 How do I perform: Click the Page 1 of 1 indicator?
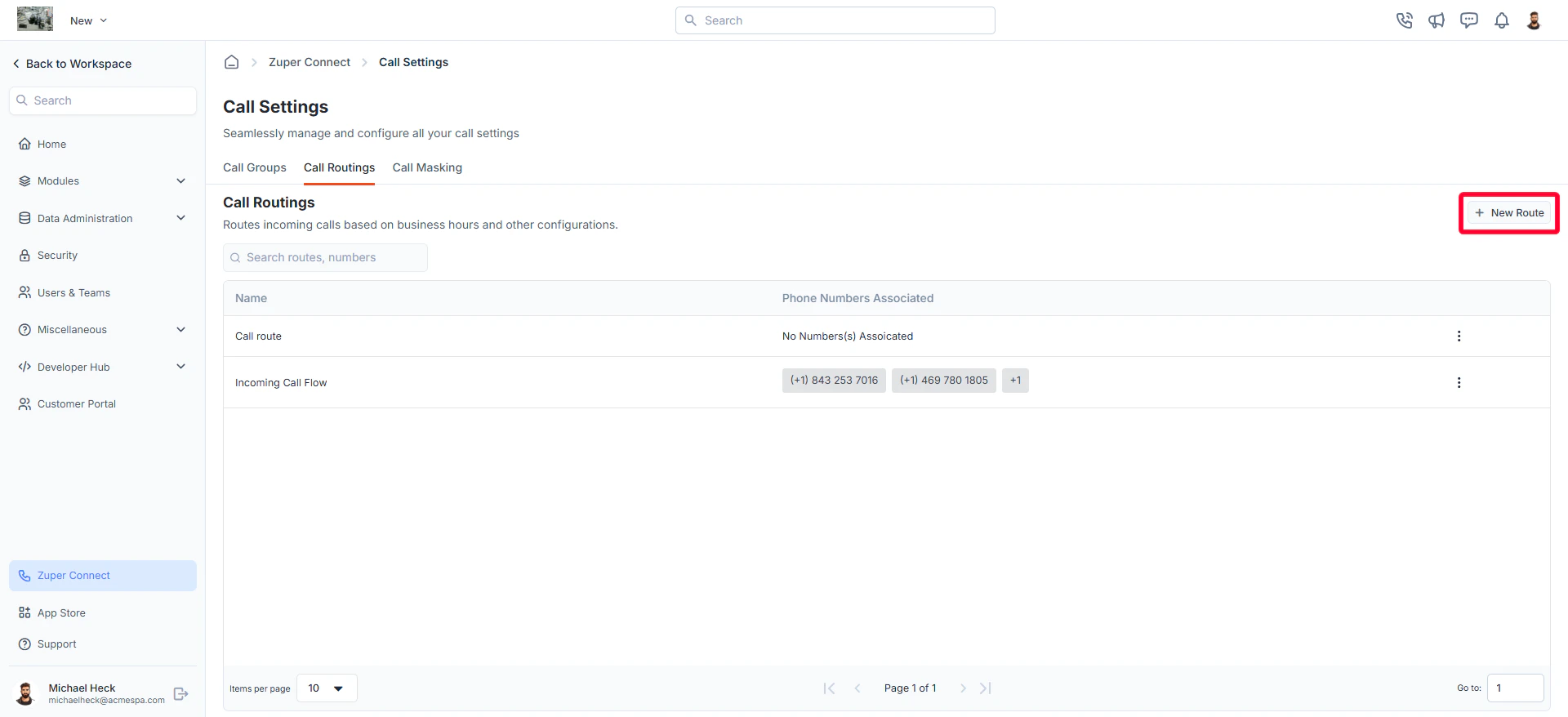point(910,688)
